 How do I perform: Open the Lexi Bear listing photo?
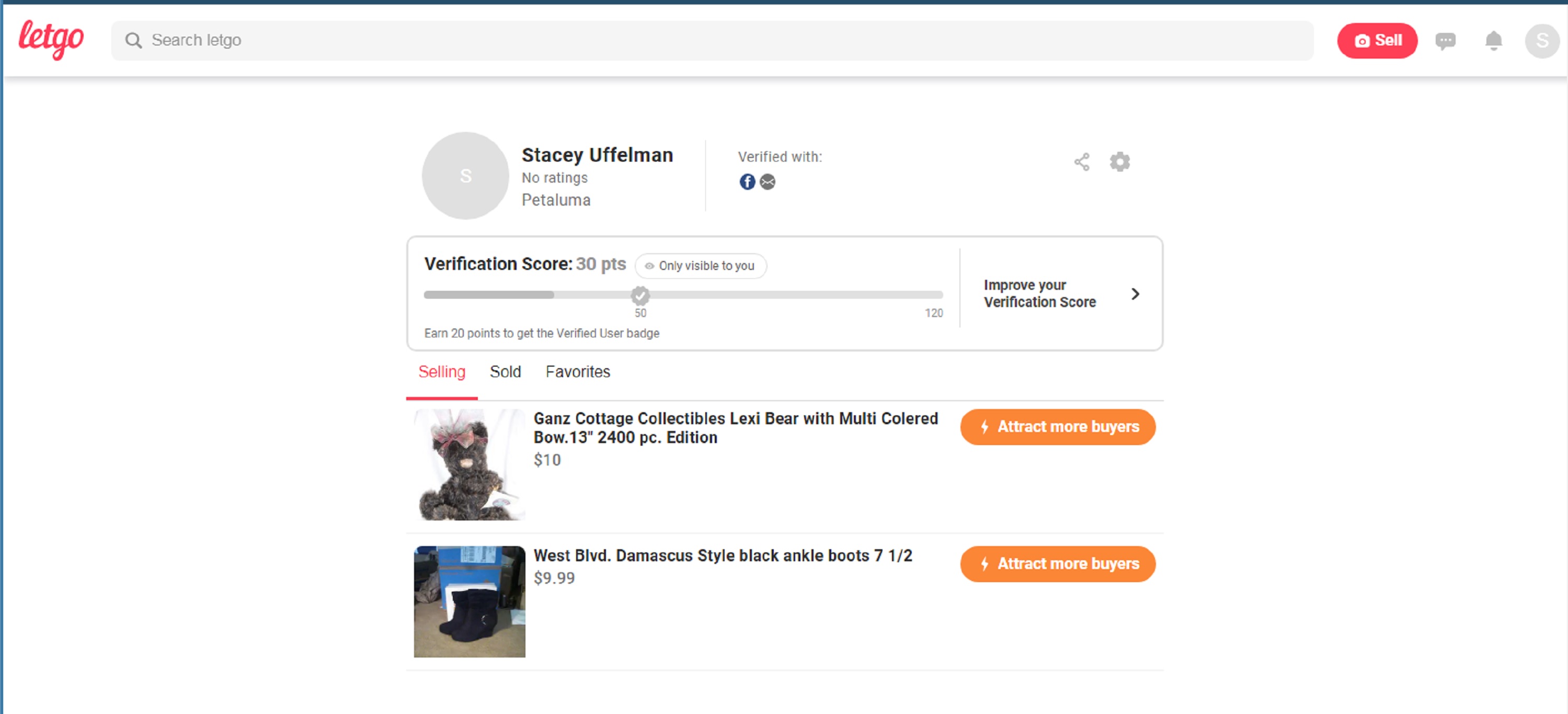pyautogui.click(x=470, y=464)
